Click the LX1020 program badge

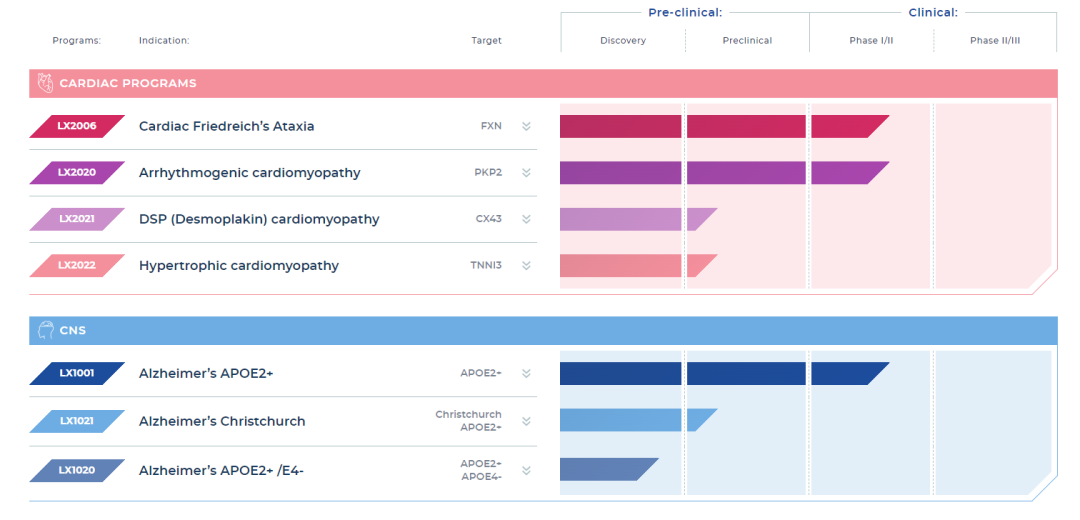click(x=77, y=470)
